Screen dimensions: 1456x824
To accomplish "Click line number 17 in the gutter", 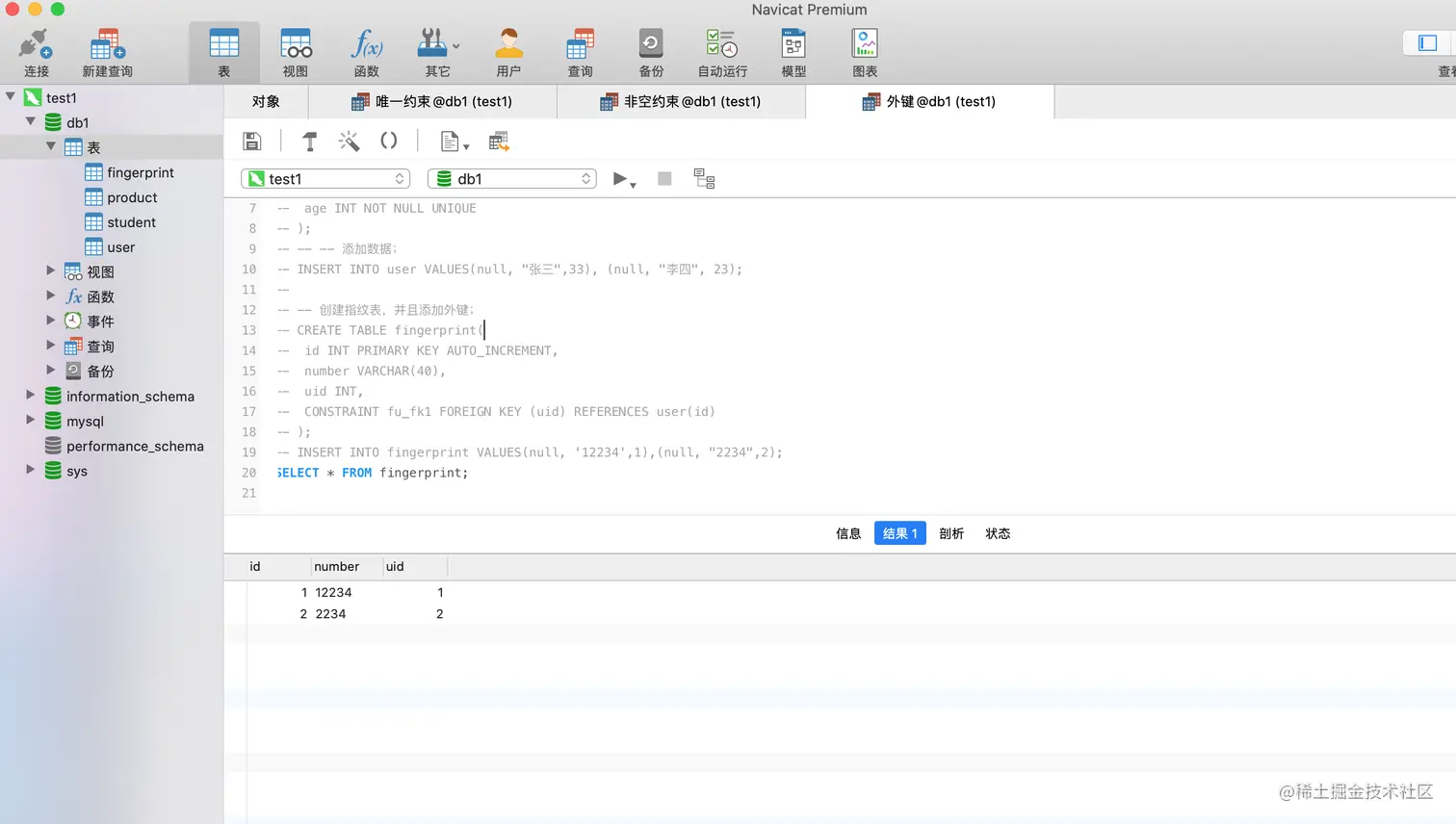I will point(249,411).
